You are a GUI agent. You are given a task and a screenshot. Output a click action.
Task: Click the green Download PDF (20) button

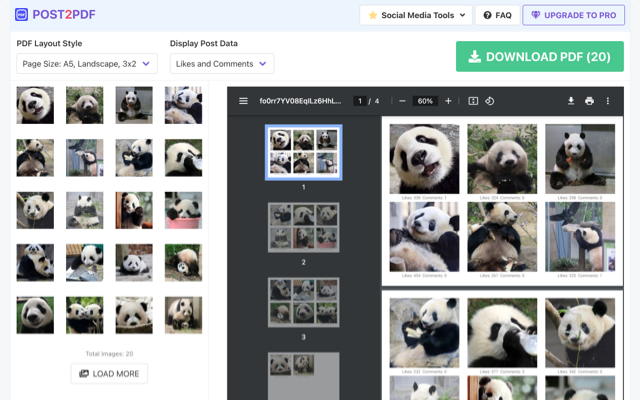click(539, 56)
